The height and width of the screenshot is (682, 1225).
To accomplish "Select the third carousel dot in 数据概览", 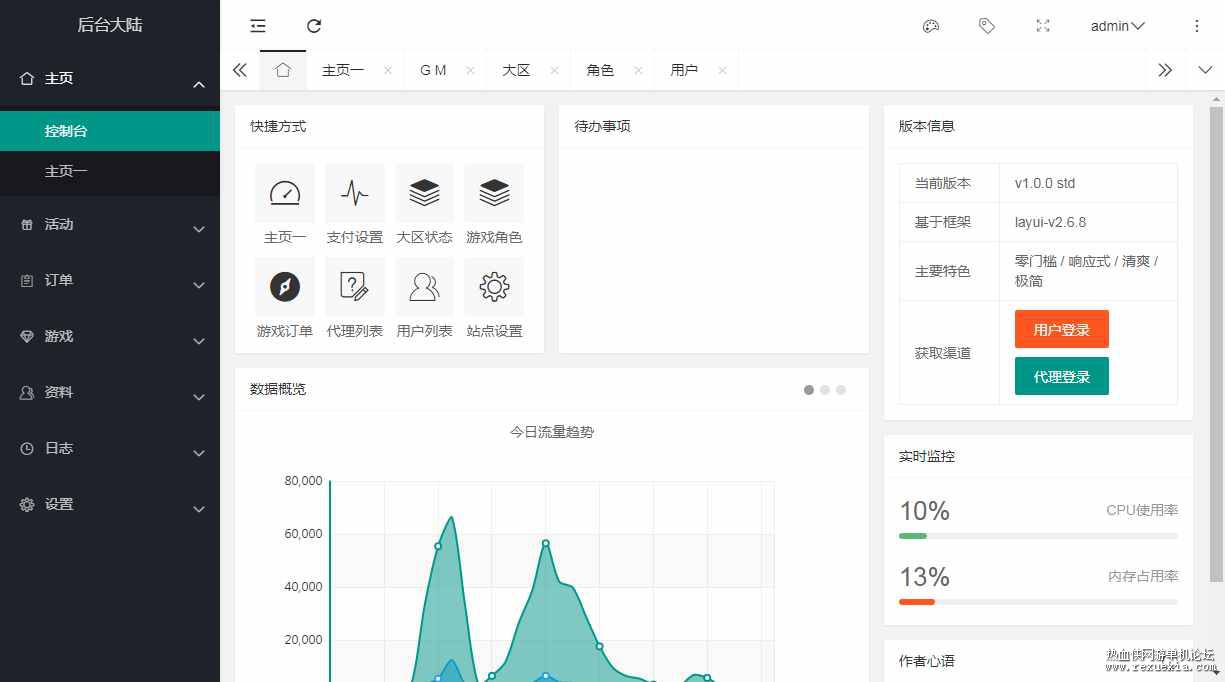I will [841, 390].
